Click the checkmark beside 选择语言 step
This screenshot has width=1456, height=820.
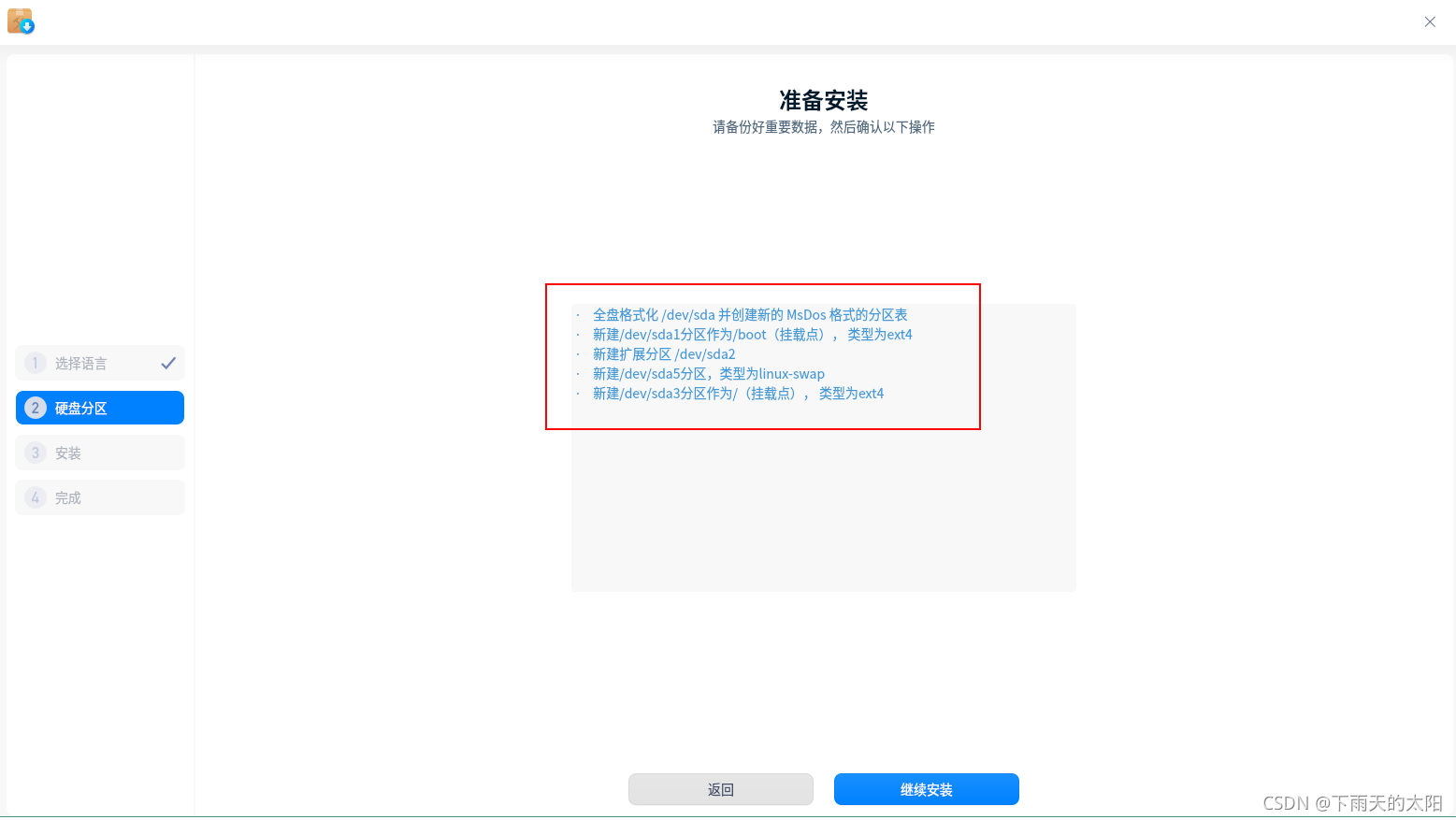[x=168, y=363]
